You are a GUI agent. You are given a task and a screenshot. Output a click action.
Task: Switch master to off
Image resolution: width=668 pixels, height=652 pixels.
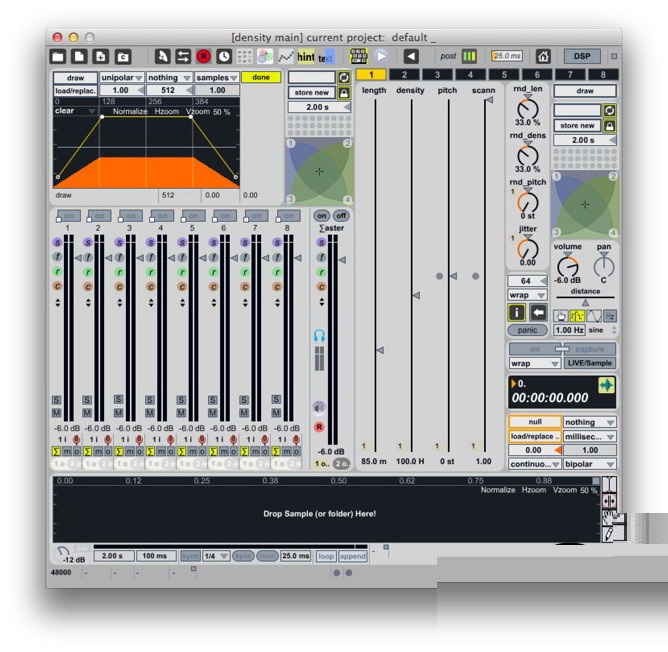pyautogui.click(x=341, y=216)
